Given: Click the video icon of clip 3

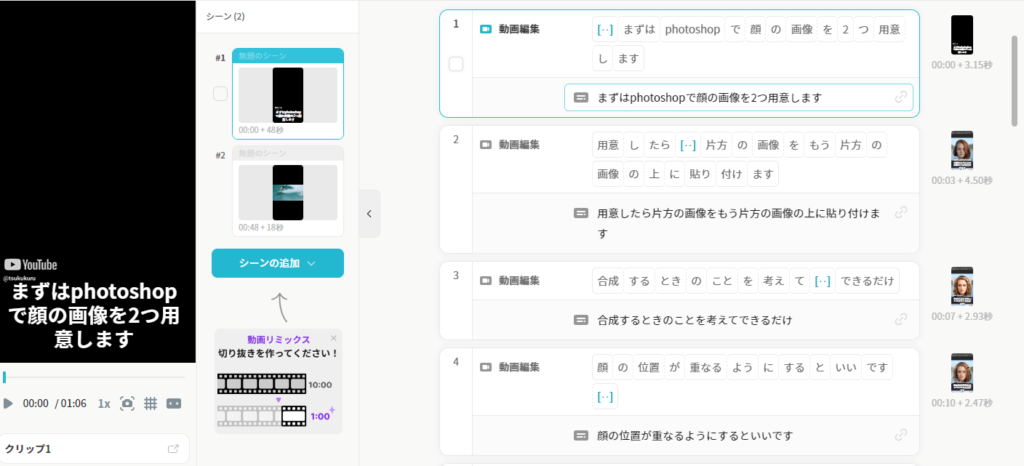Looking at the screenshot, I should pyautogui.click(x=485, y=281).
